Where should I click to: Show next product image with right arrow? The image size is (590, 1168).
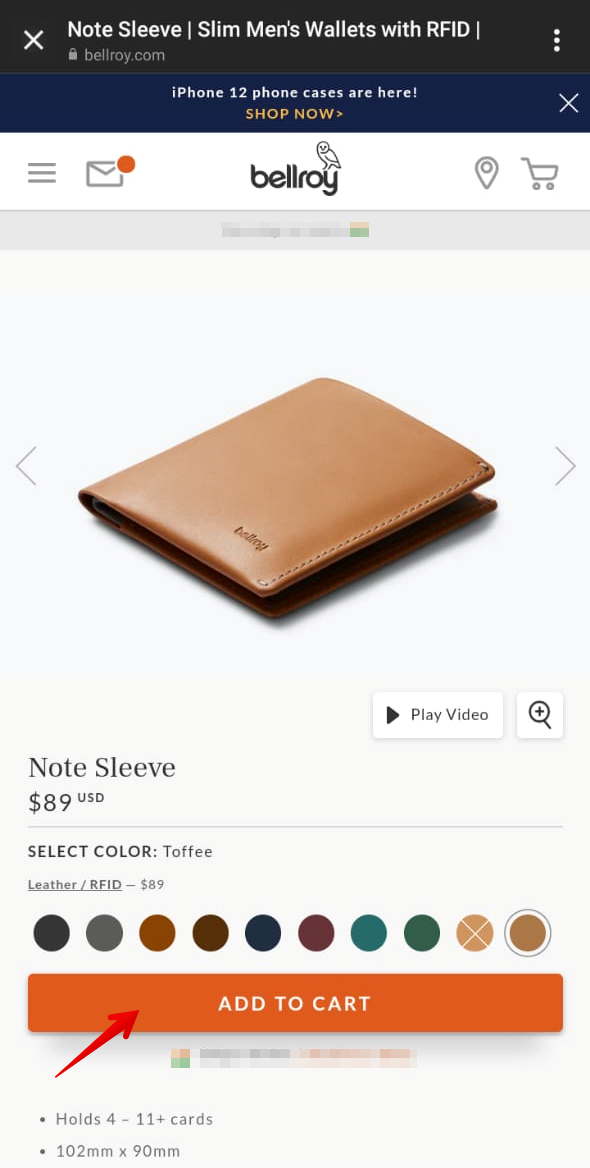[x=565, y=466]
